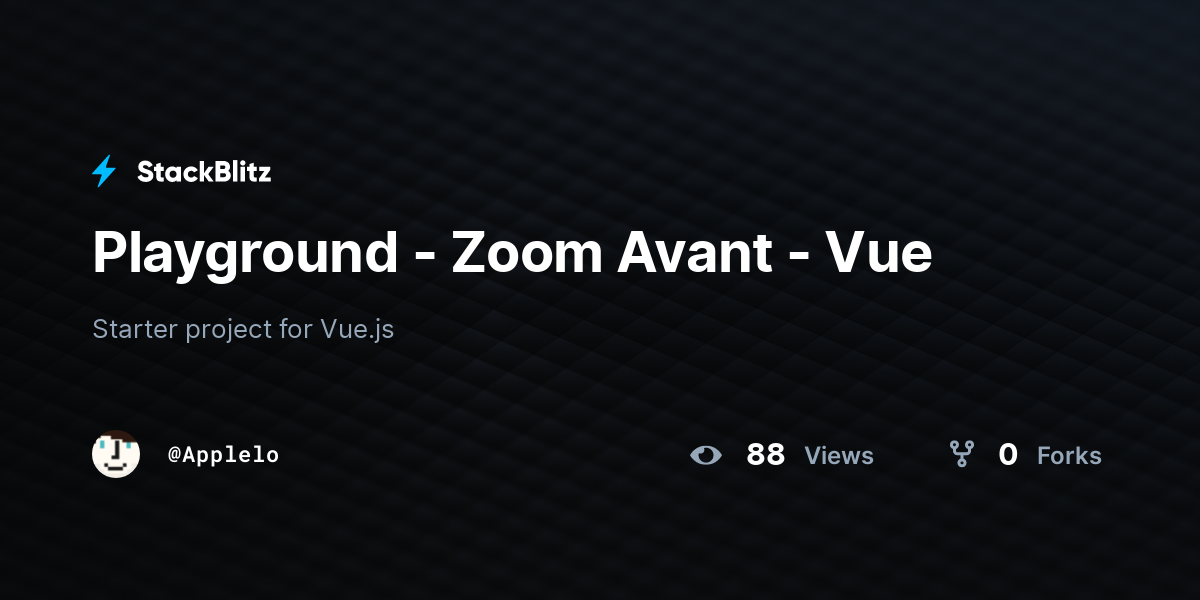The height and width of the screenshot is (600, 1200).
Task: Click the second hyphen in the title
Action: coord(799,258)
